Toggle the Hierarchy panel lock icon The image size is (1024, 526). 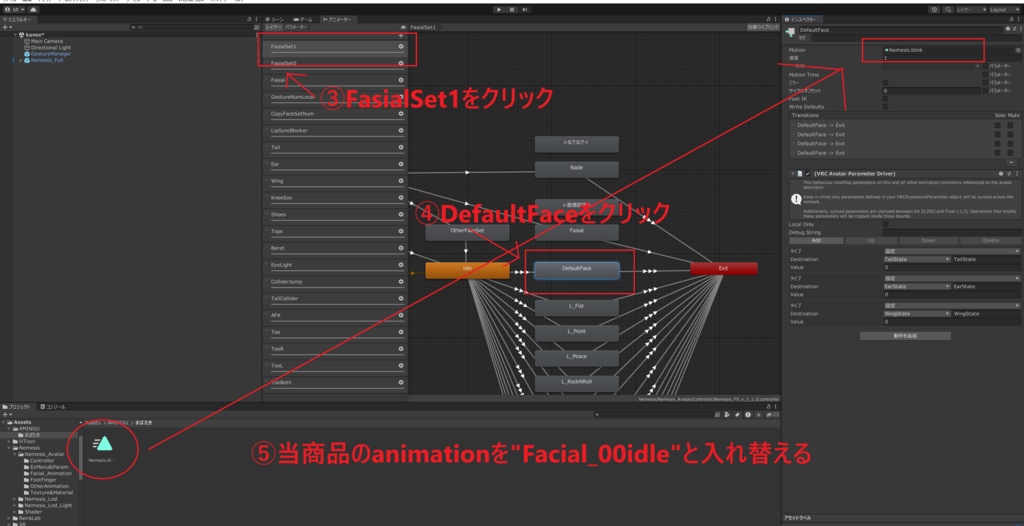click(251, 20)
